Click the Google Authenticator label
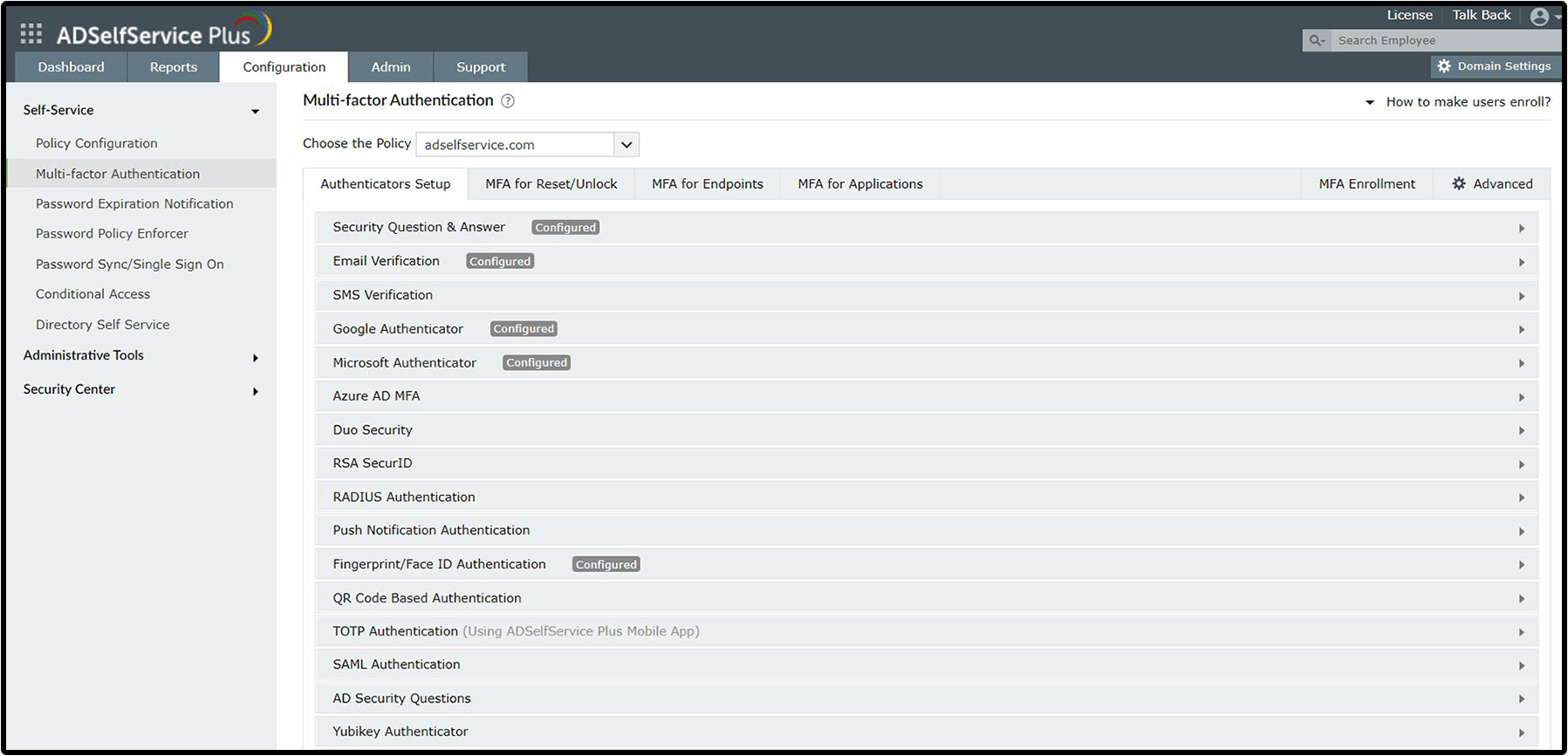The height and width of the screenshot is (756, 1568). tap(398, 329)
